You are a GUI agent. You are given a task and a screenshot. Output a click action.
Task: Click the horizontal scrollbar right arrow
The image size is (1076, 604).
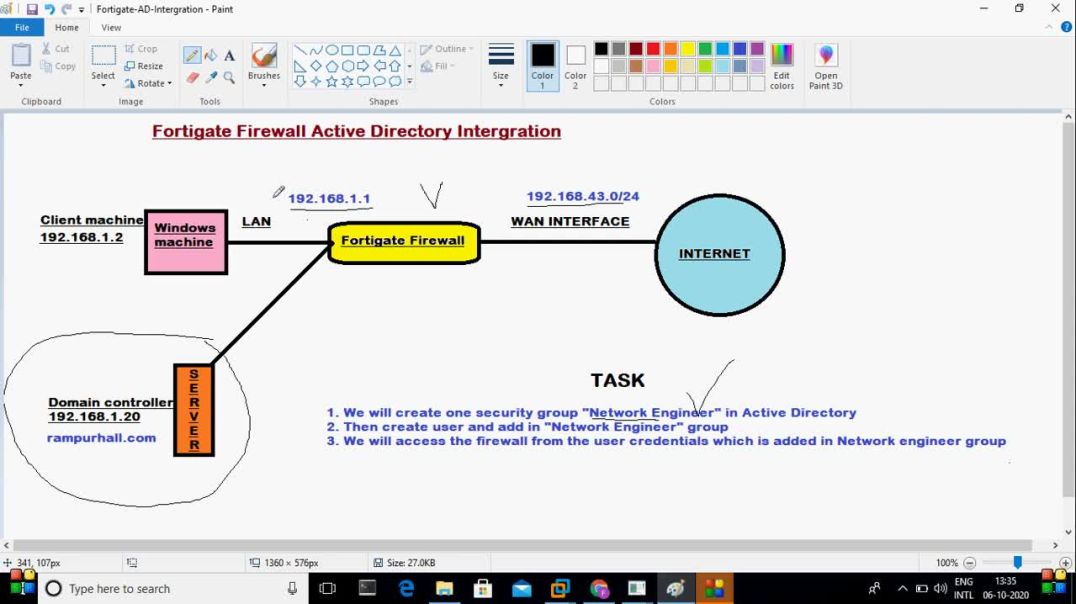pyautogui.click(x=1055, y=545)
